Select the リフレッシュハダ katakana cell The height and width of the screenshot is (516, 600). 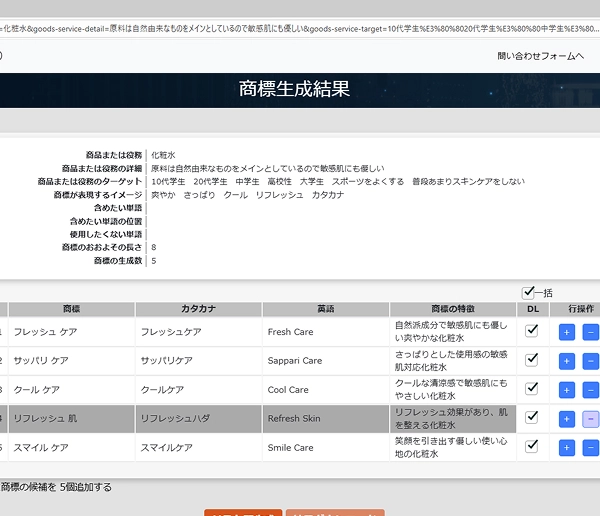tap(198, 418)
